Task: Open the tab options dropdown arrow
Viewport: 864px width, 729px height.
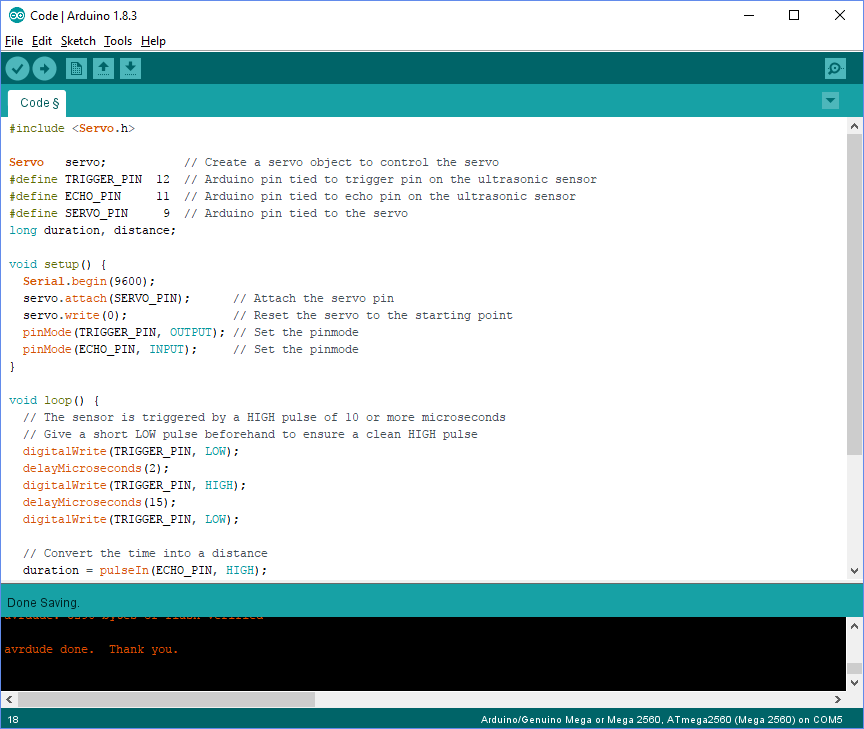Action: 830,100
